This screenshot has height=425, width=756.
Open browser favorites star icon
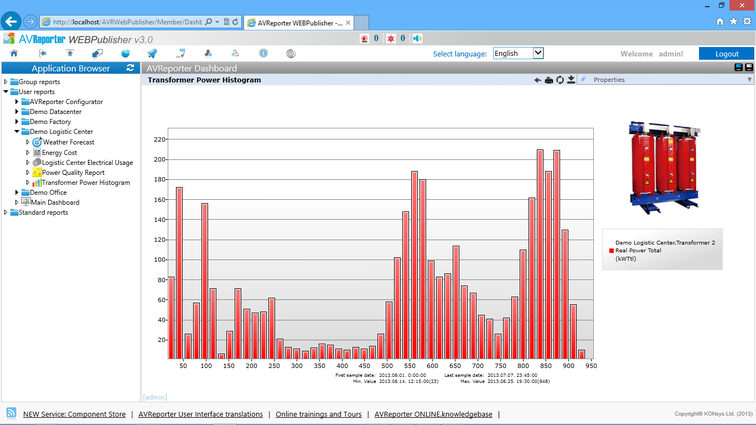733,21
